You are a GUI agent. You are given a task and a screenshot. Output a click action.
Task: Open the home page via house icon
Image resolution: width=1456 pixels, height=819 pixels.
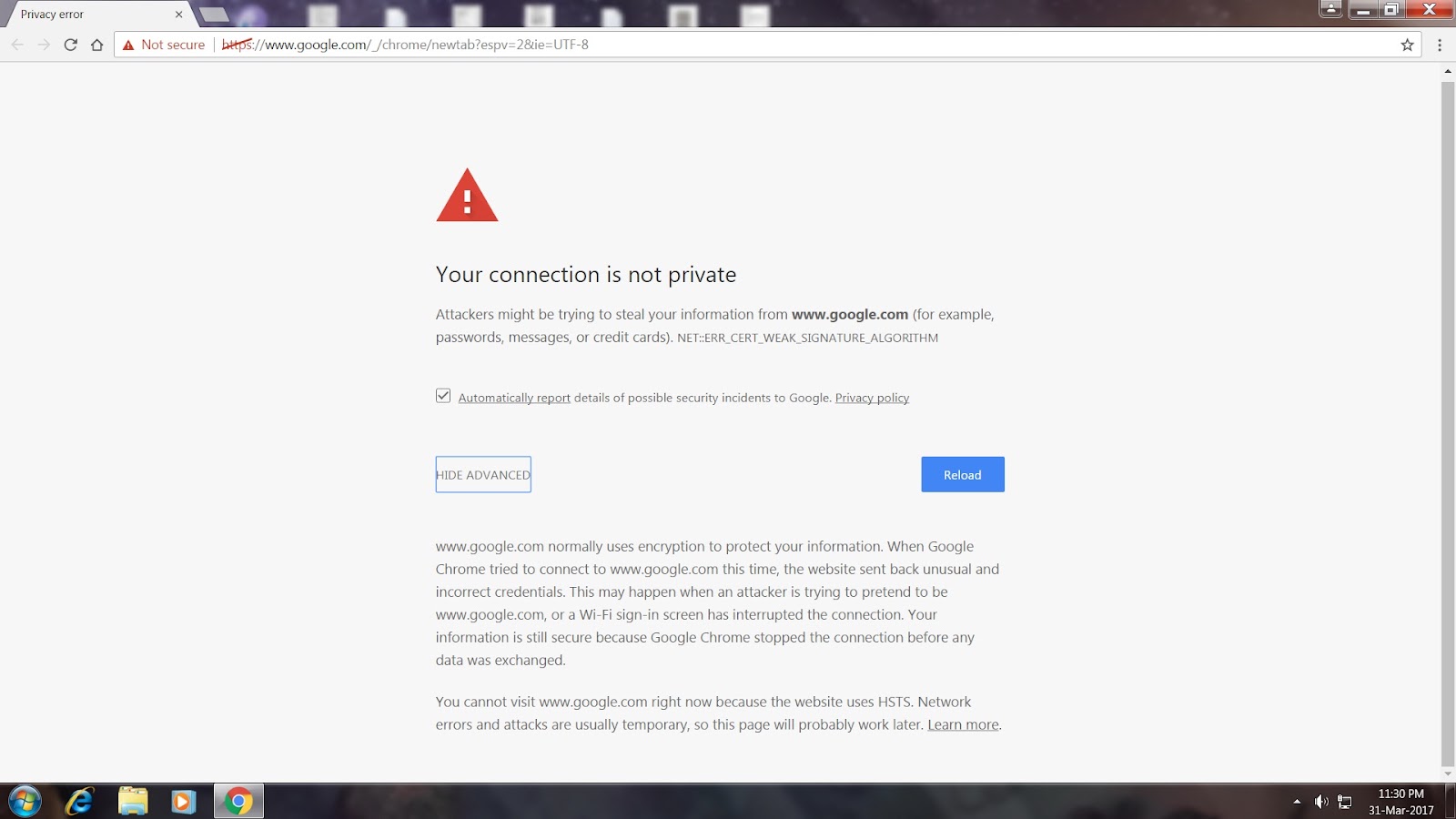[96, 45]
